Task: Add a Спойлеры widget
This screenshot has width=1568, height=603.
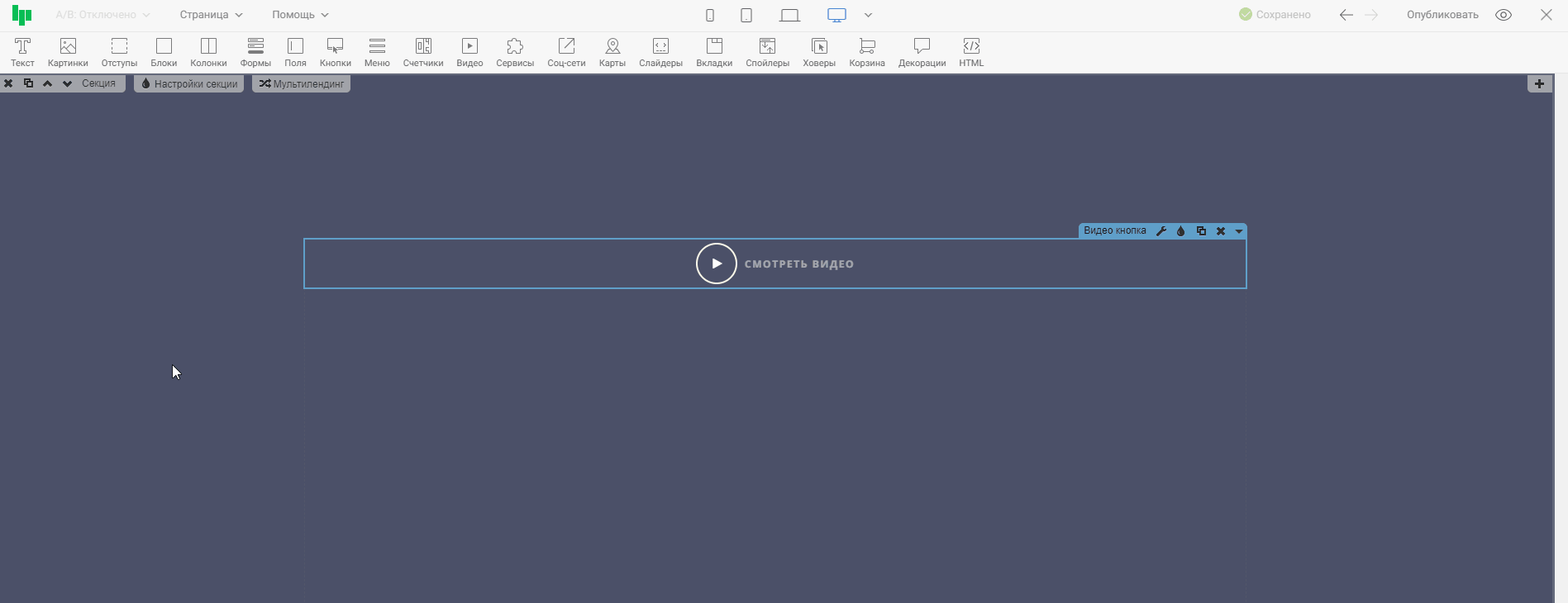Action: (767, 52)
